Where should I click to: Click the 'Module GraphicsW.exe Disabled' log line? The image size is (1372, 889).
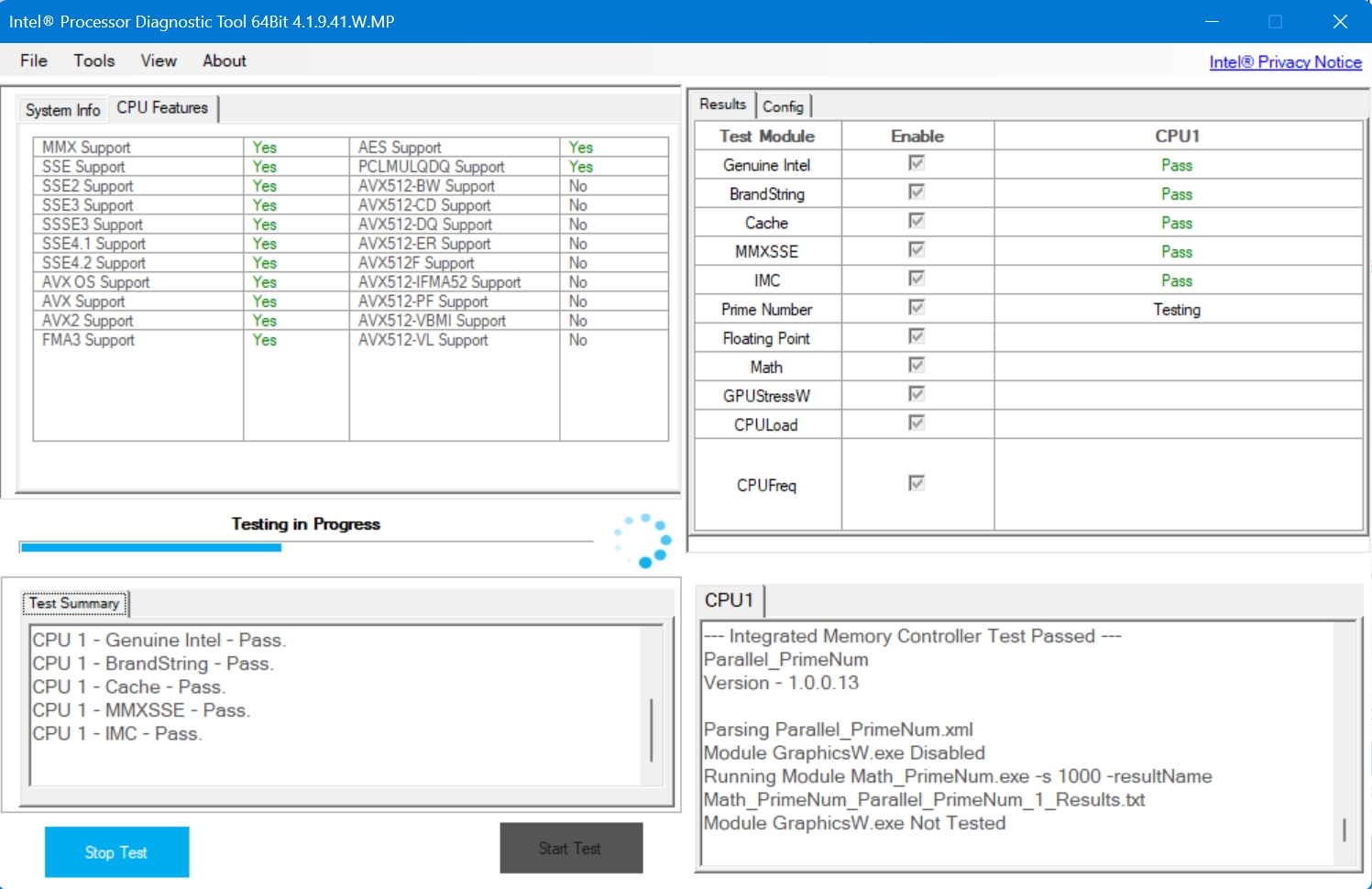point(844,752)
